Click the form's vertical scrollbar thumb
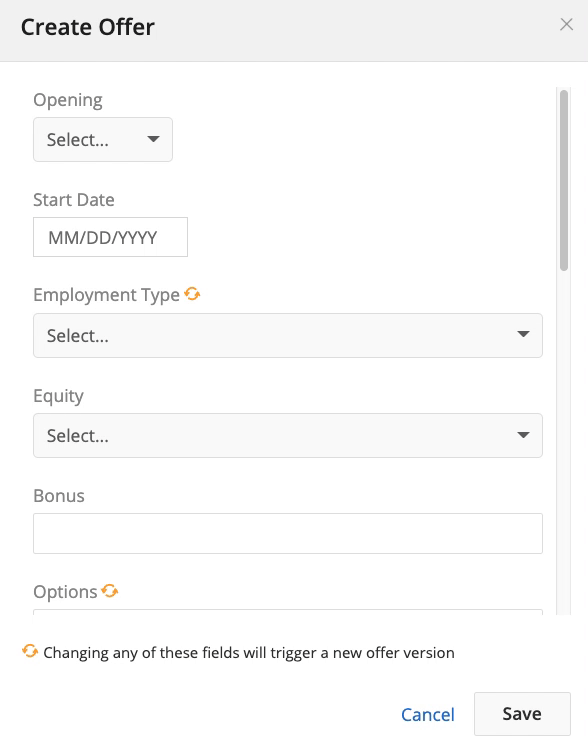588x744 pixels. [564, 180]
